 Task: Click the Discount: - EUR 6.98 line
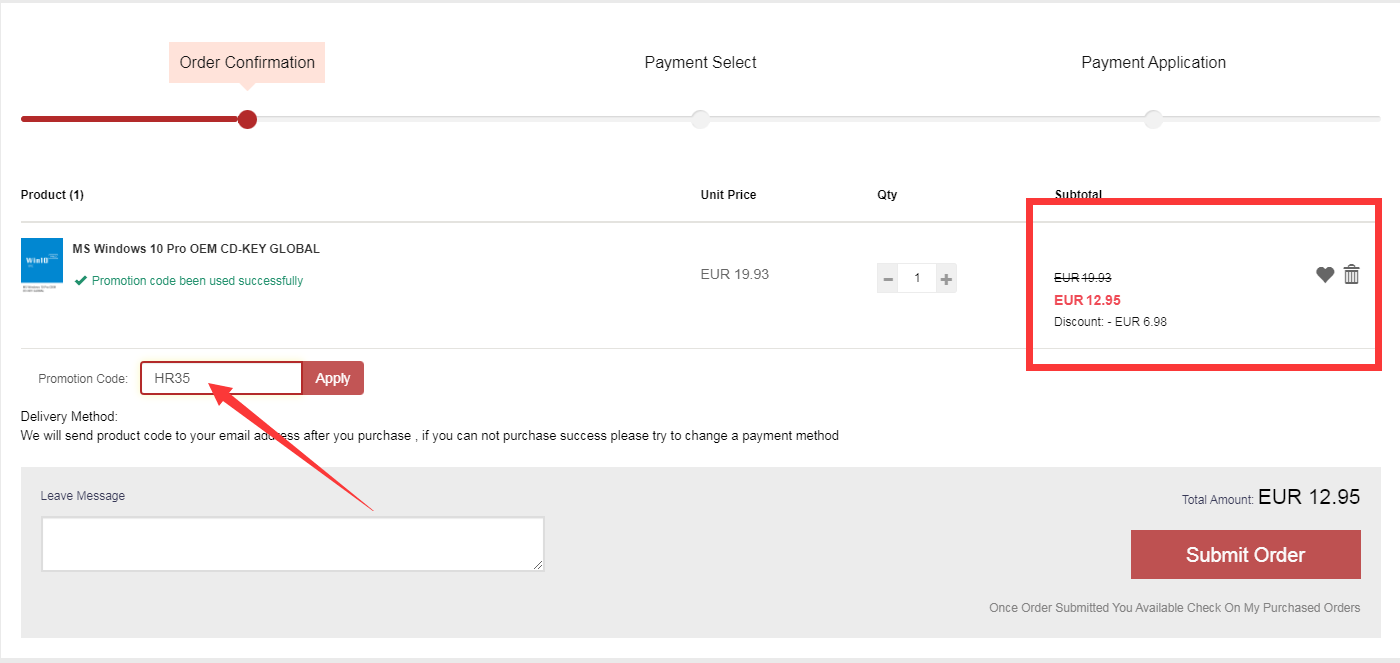[x=1110, y=322]
